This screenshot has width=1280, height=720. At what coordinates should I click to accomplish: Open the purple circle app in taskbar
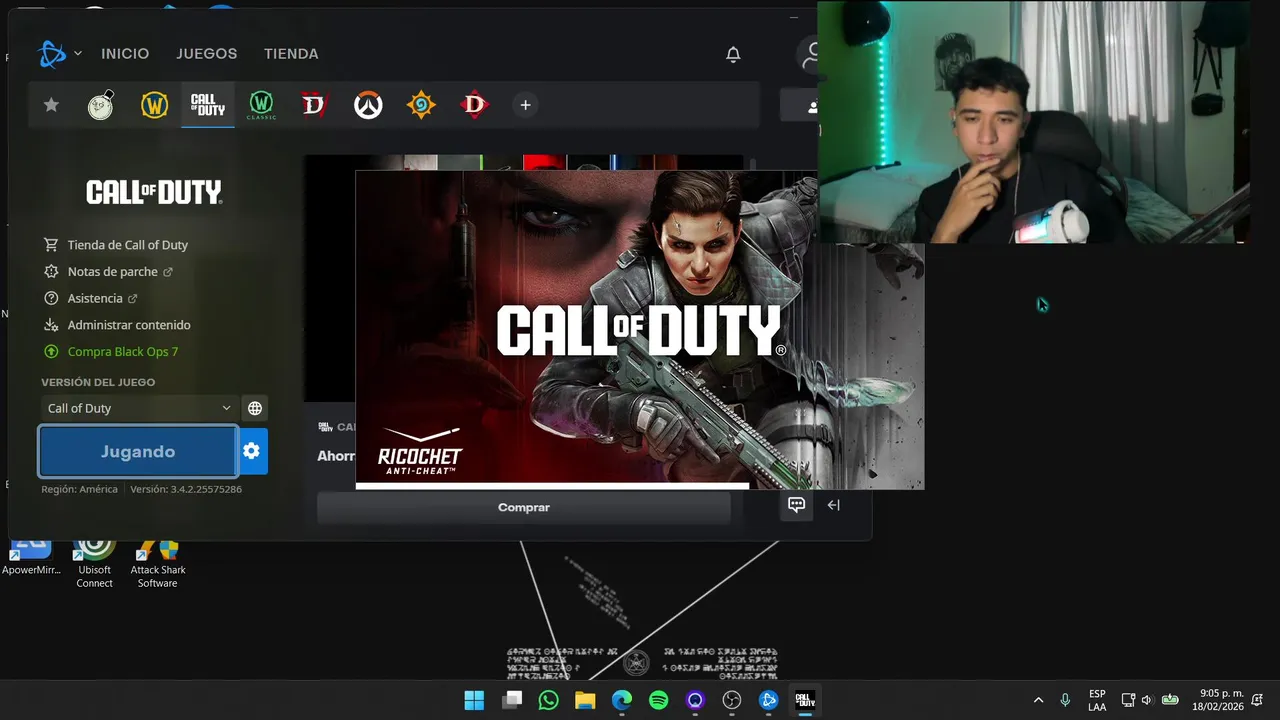click(695, 700)
